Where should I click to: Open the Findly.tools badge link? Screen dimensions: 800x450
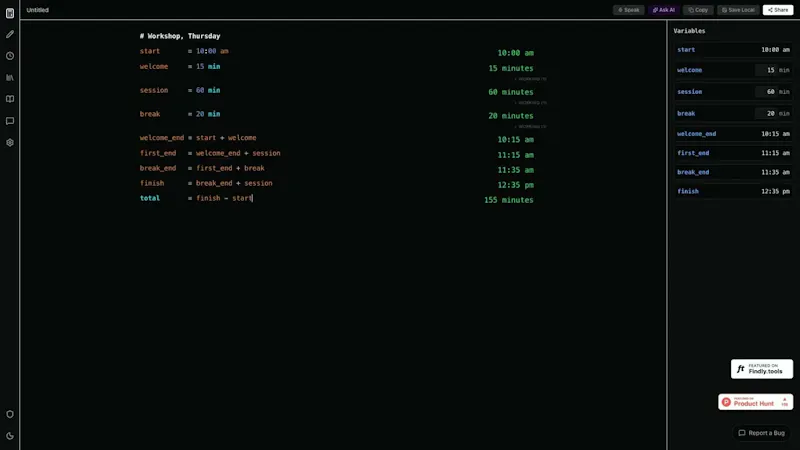pyautogui.click(x=762, y=369)
